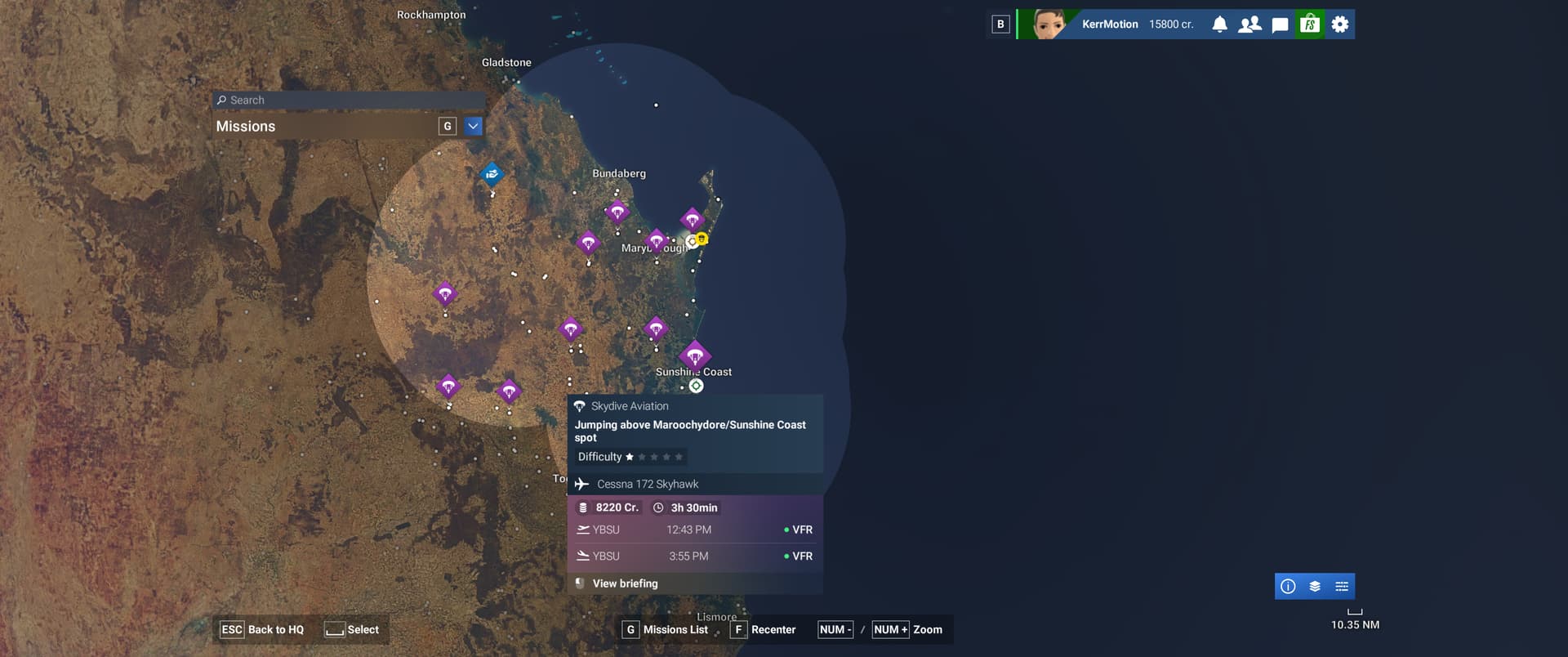Screen dimensions: 1568x657
Task: Click the Gladstone map label
Action: tap(506, 62)
